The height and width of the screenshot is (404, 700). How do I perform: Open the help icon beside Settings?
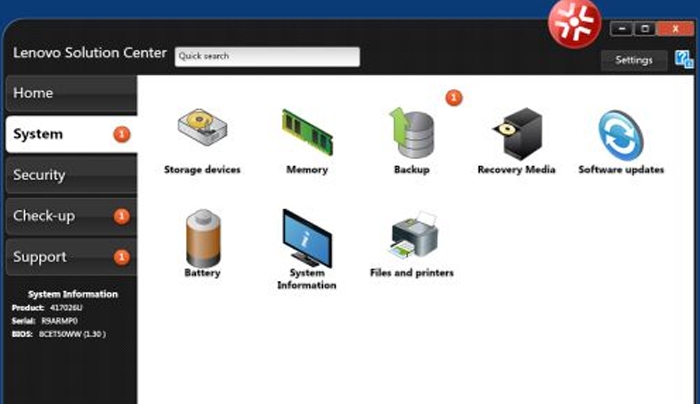tap(684, 59)
